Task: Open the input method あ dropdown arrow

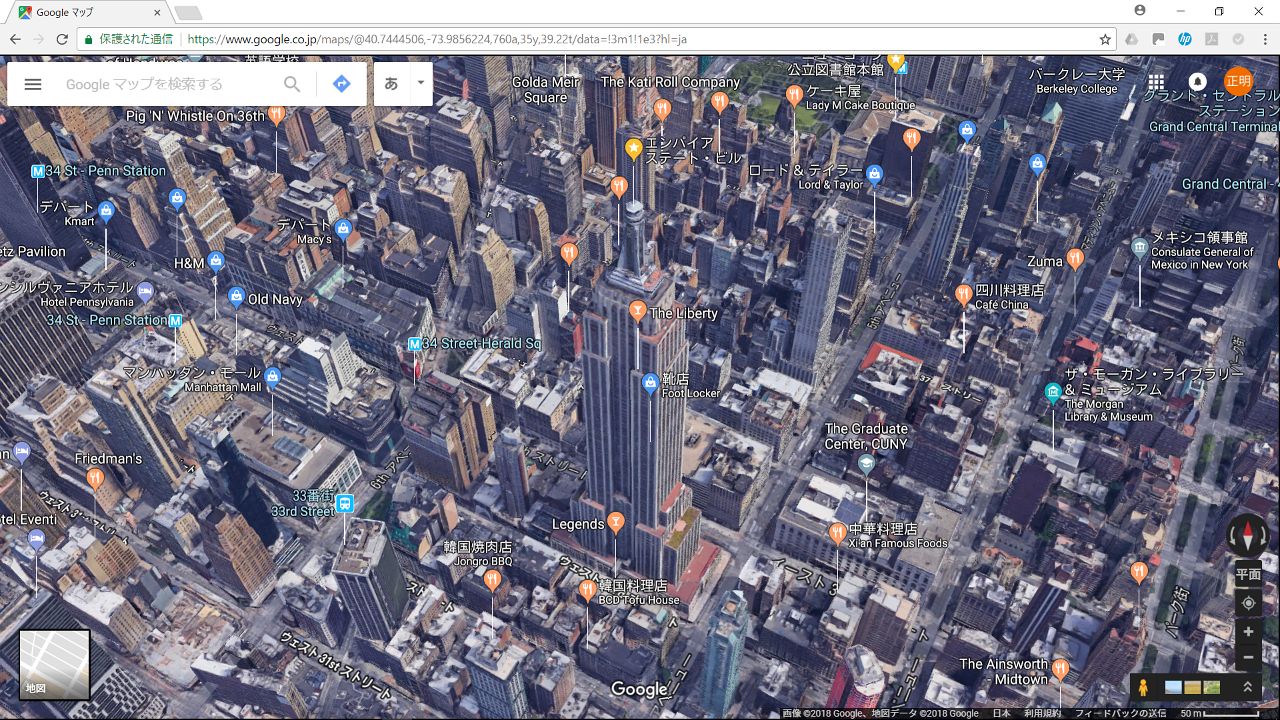Action: point(421,84)
